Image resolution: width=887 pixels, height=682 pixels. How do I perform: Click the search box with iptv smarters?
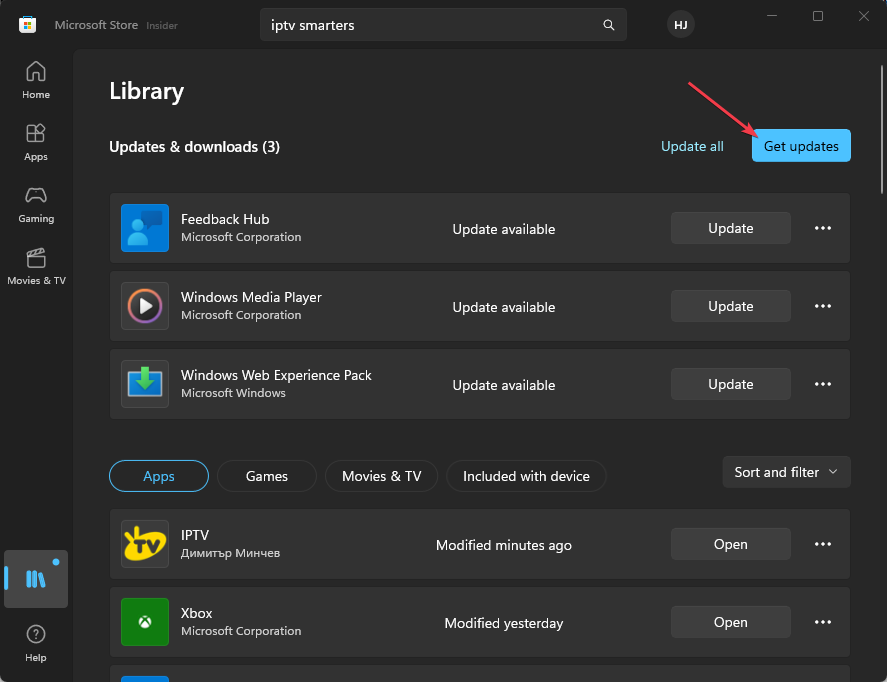coord(443,25)
